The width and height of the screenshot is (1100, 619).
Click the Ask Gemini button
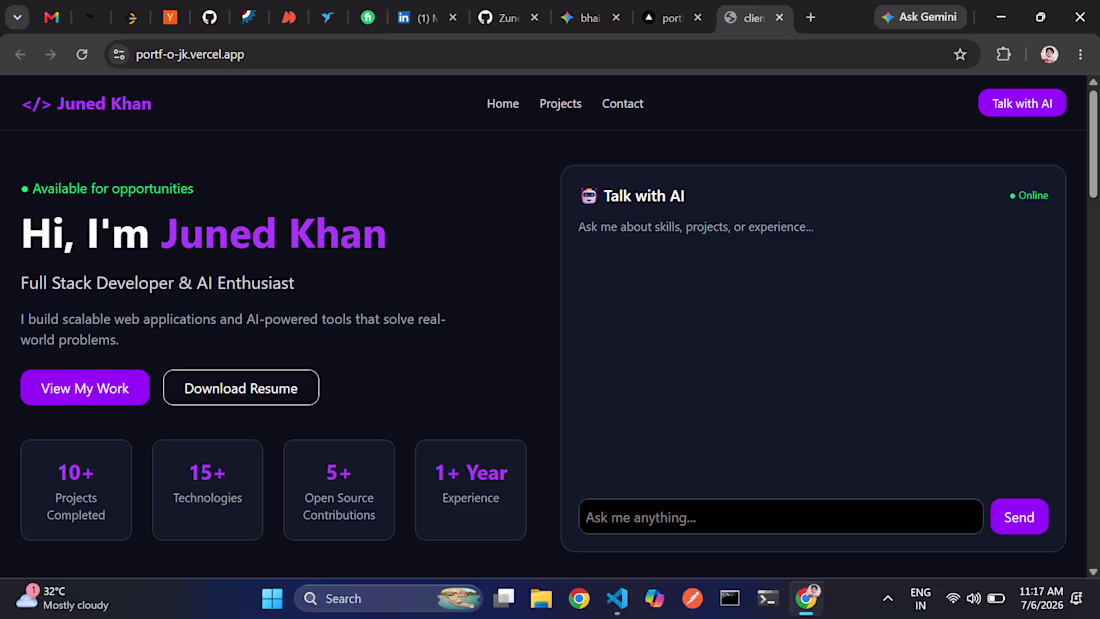[x=920, y=17]
